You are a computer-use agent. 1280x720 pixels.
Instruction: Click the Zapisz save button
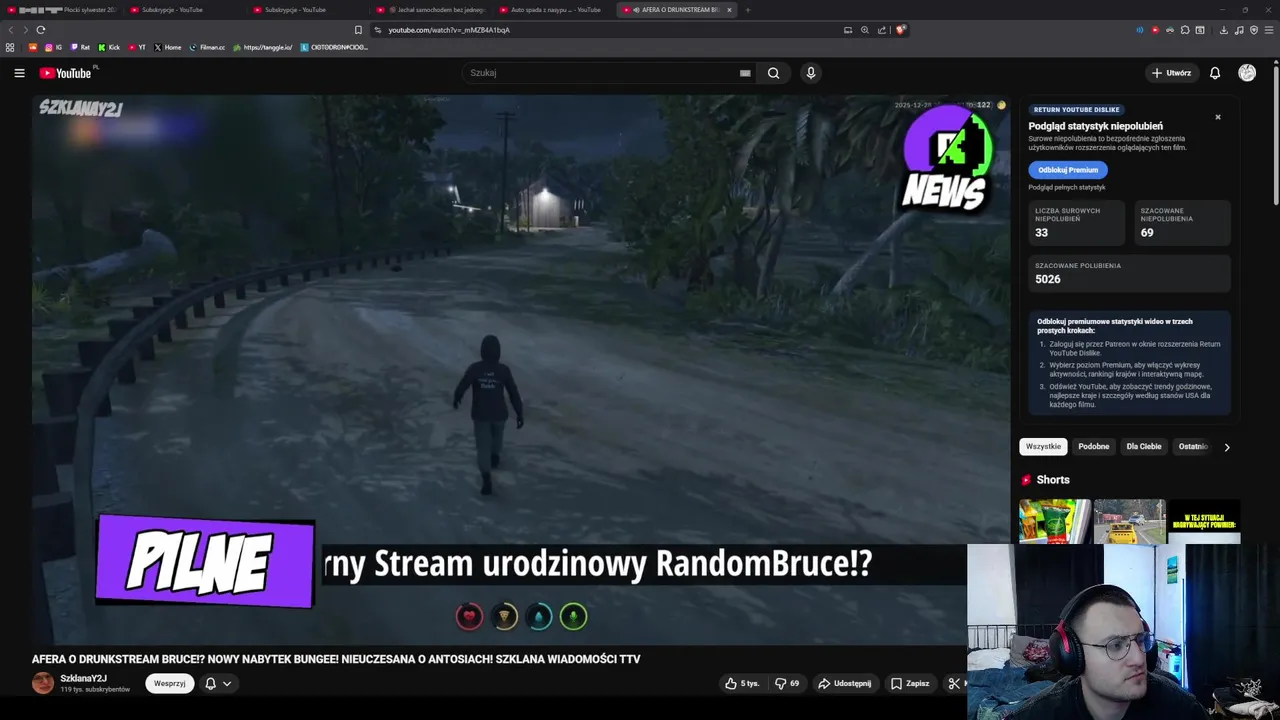coord(910,684)
